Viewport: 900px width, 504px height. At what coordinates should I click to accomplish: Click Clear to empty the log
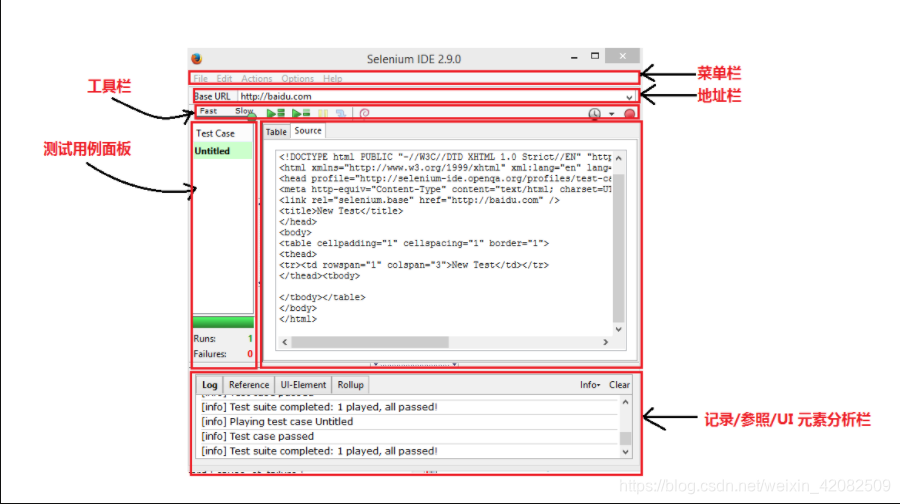(x=619, y=385)
